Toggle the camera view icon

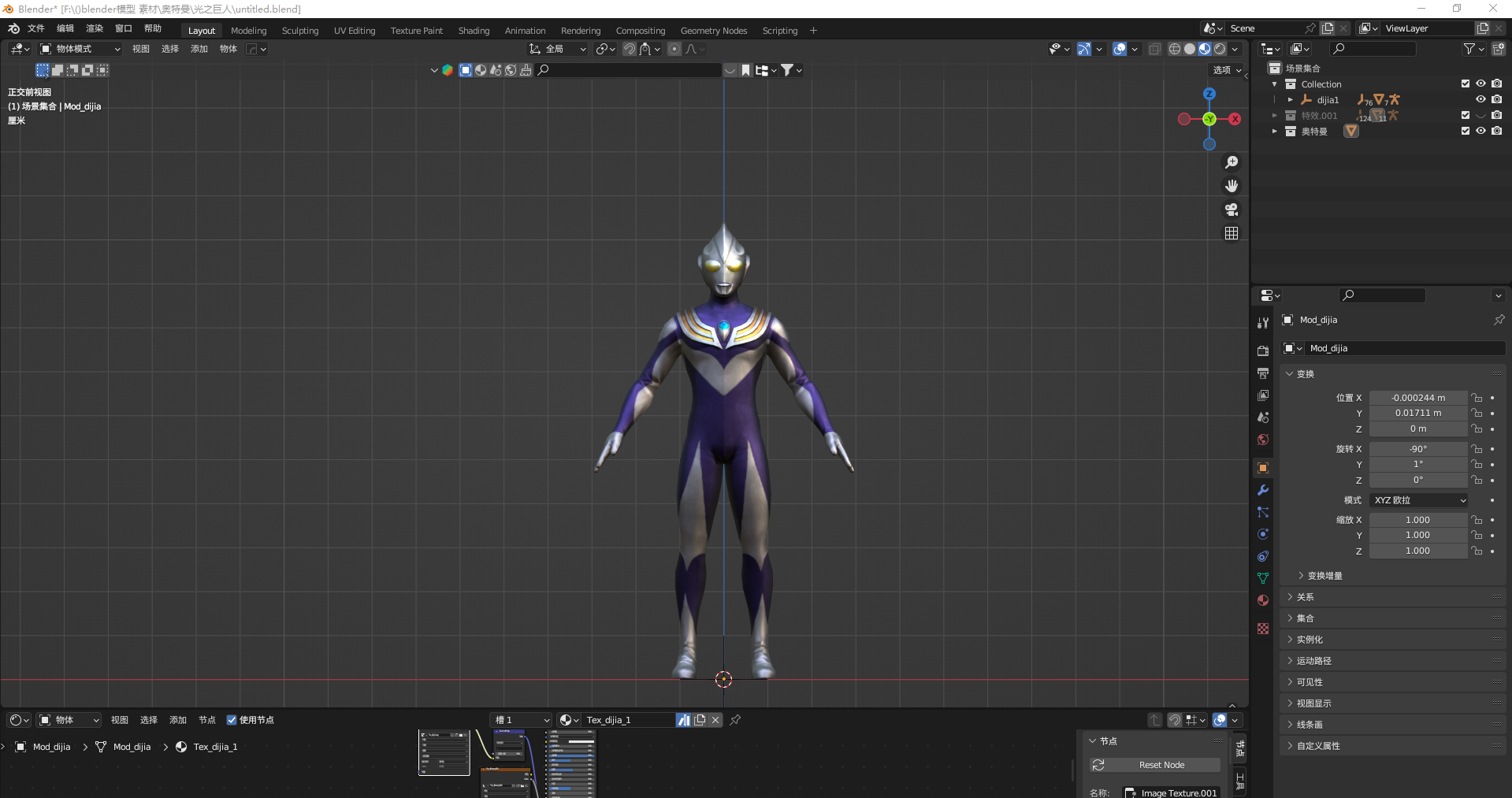[x=1232, y=210]
